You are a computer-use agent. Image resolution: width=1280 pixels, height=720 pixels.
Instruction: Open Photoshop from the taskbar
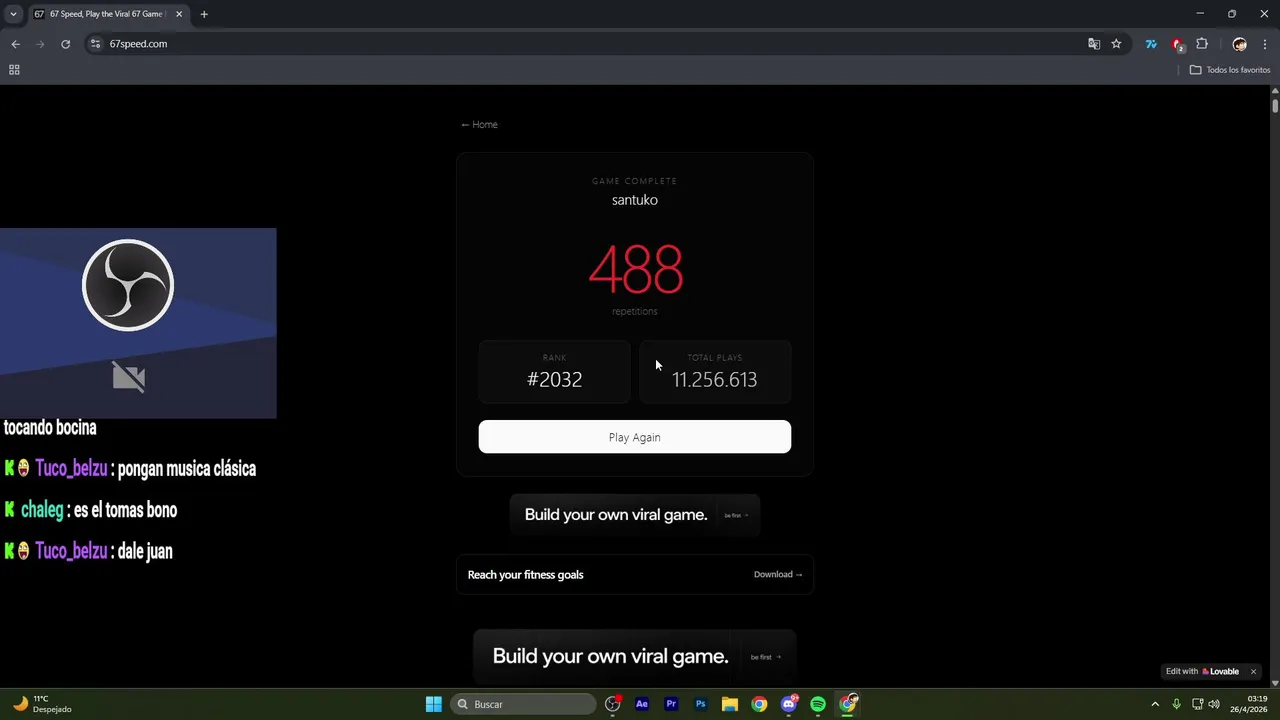pos(701,704)
